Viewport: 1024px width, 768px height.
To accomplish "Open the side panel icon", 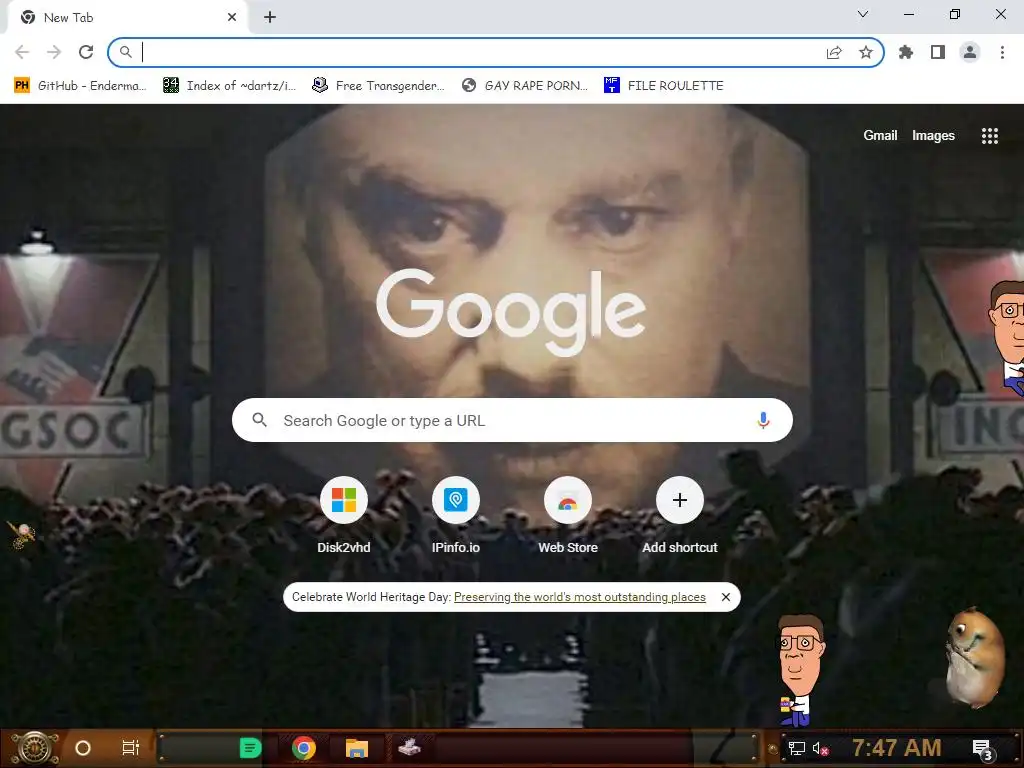I will (938, 52).
